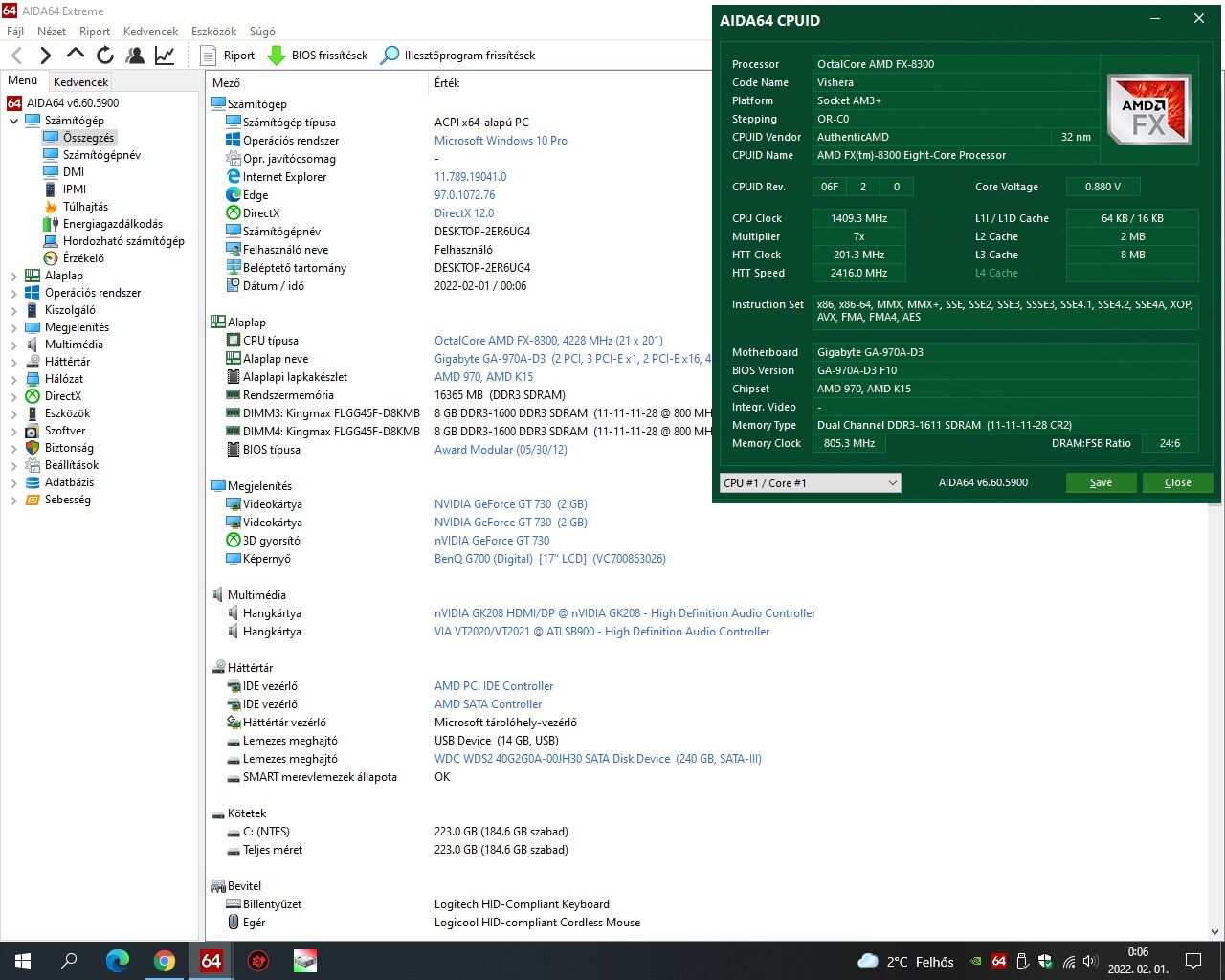The image size is (1225, 980).
Task: Open WDC WDS240G2G0A disk link
Action: tap(597, 759)
